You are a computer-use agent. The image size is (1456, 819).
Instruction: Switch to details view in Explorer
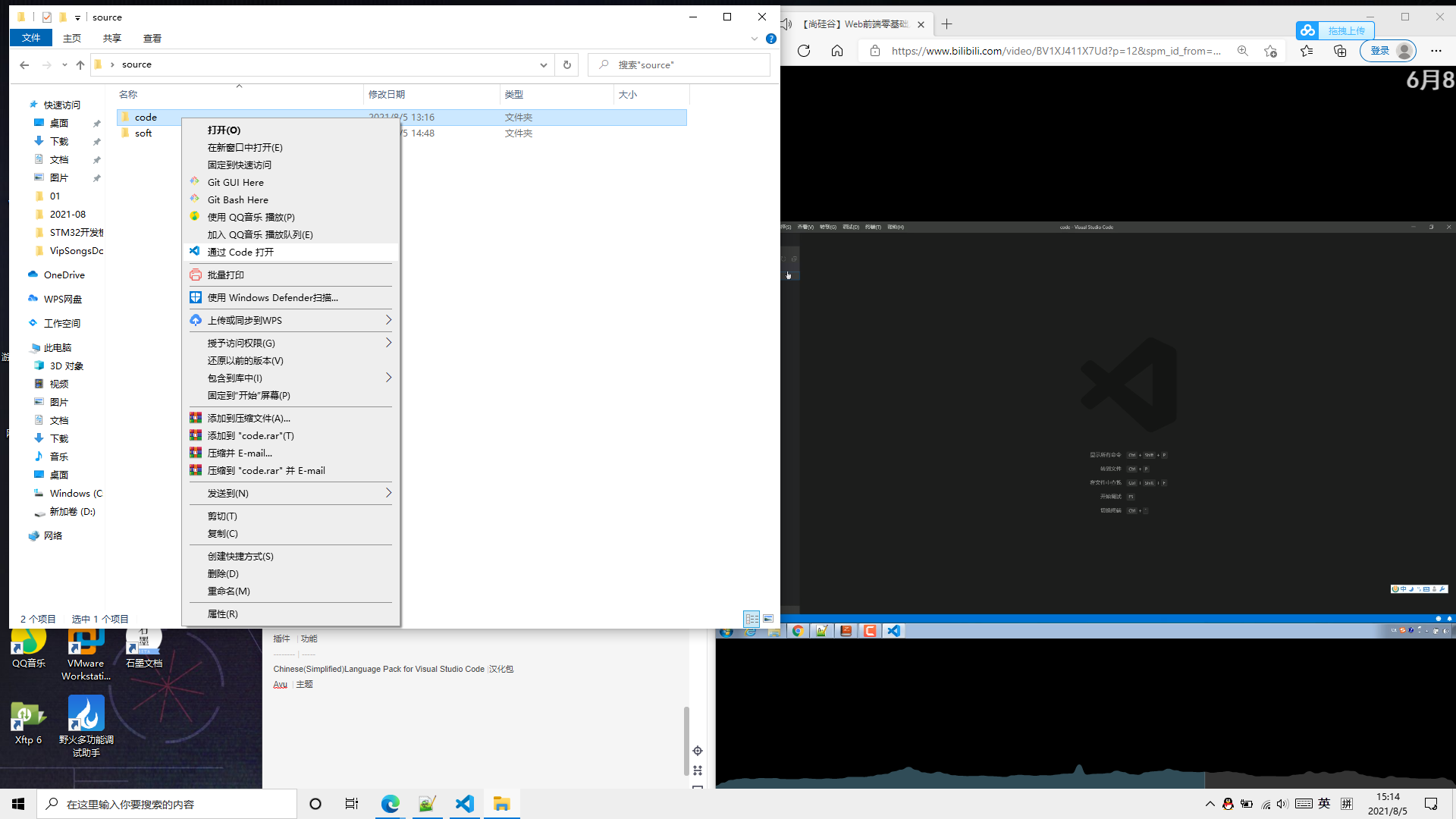click(x=752, y=619)
